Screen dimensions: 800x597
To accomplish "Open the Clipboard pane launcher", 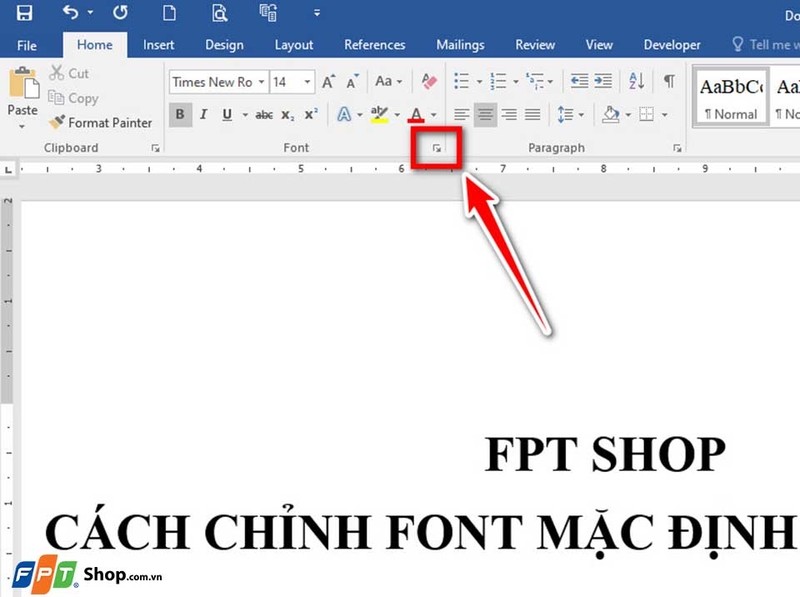I will [x=156, y=148].
